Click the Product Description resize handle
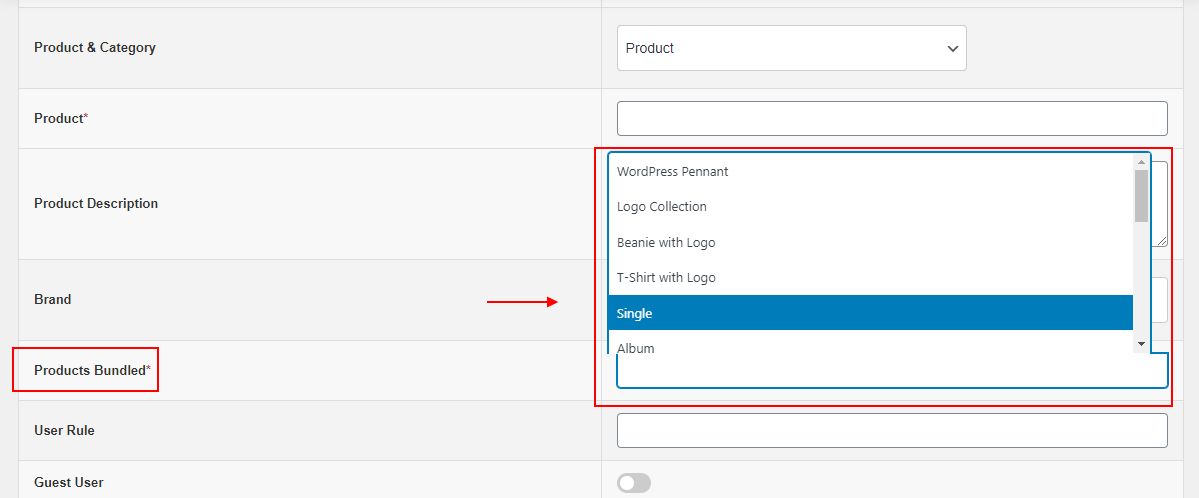Image resolution: width=1199 pixels, height=498 pixels. [x=1161, y=240]
